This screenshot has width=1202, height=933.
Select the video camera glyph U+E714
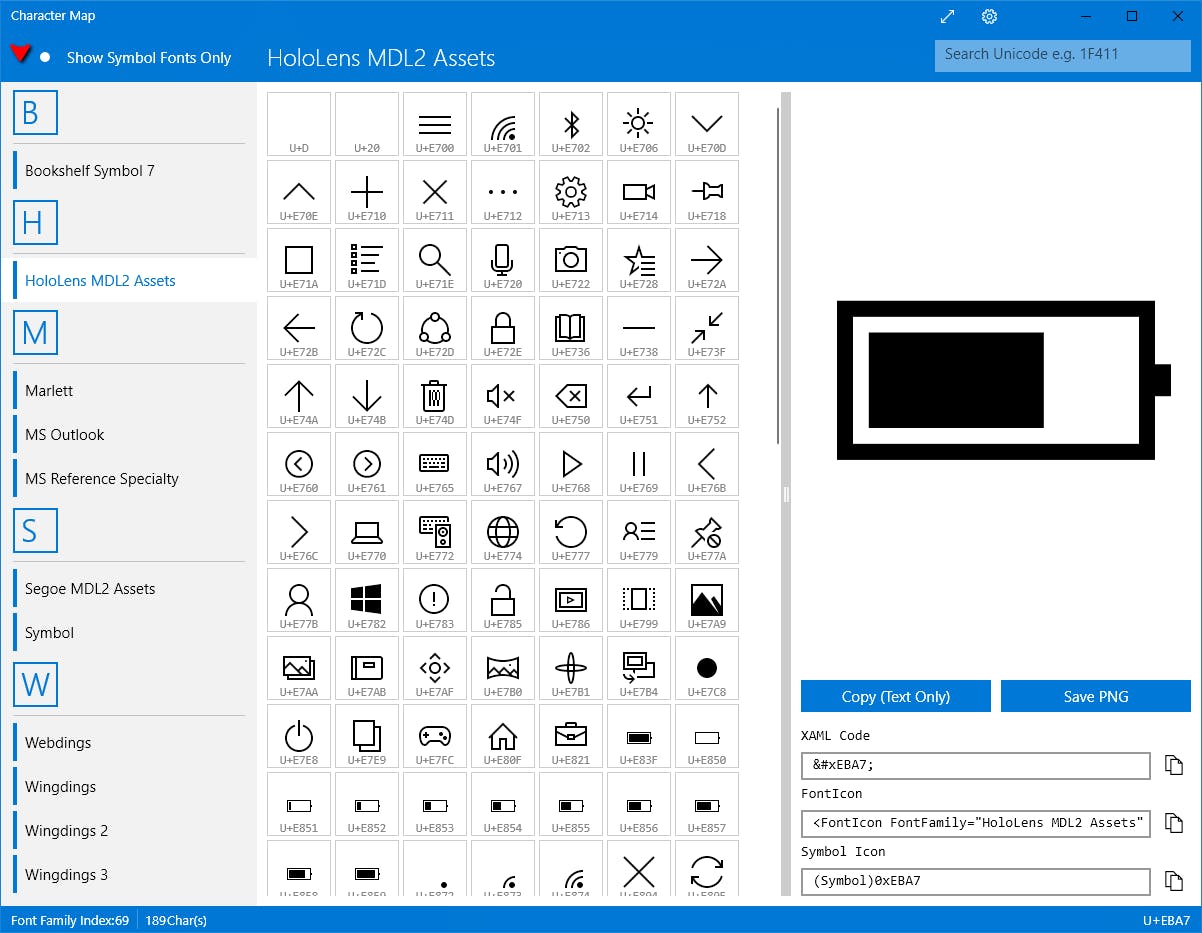tap(639, 192)
